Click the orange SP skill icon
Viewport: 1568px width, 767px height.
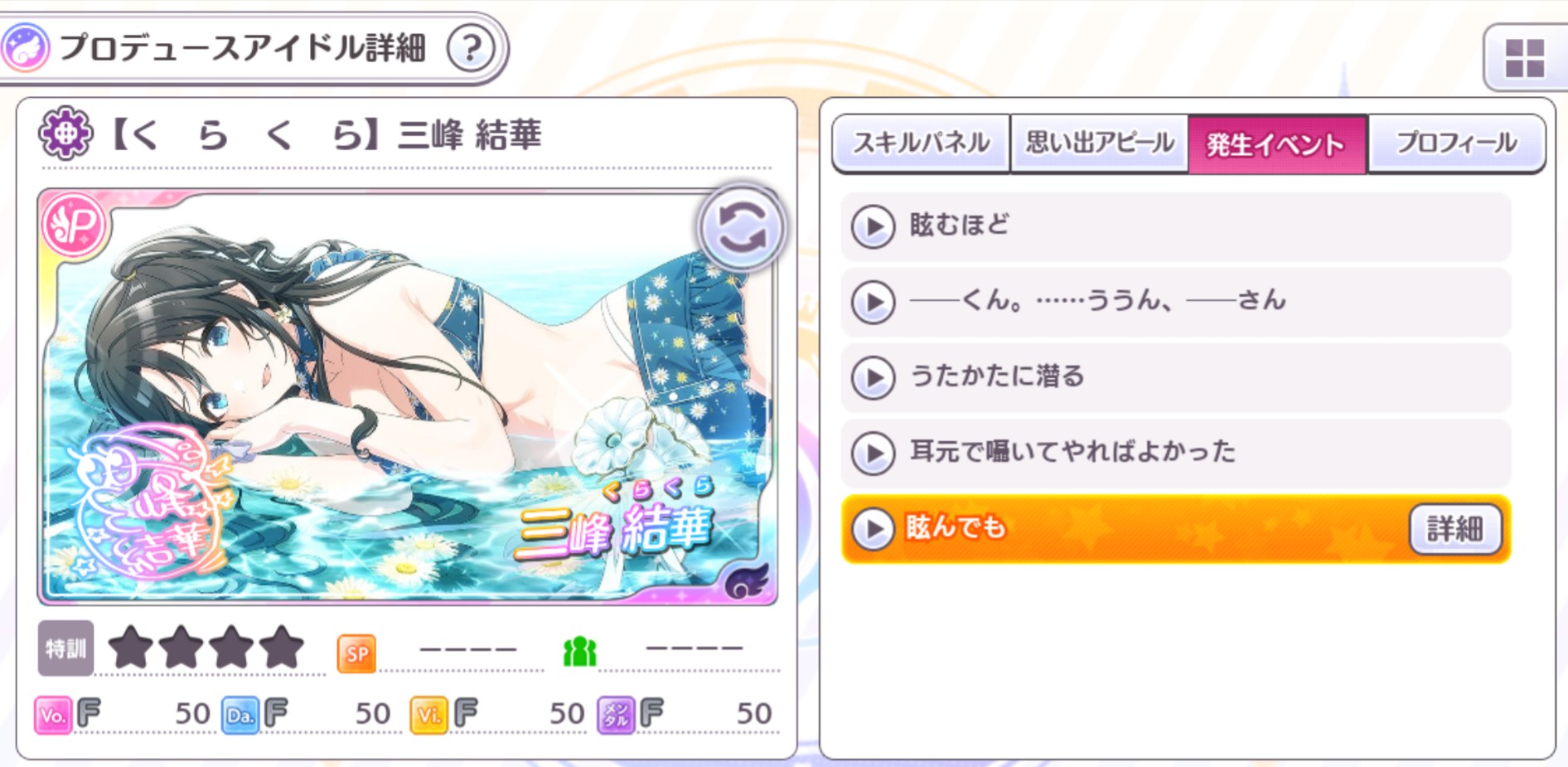tap(357, 653)
